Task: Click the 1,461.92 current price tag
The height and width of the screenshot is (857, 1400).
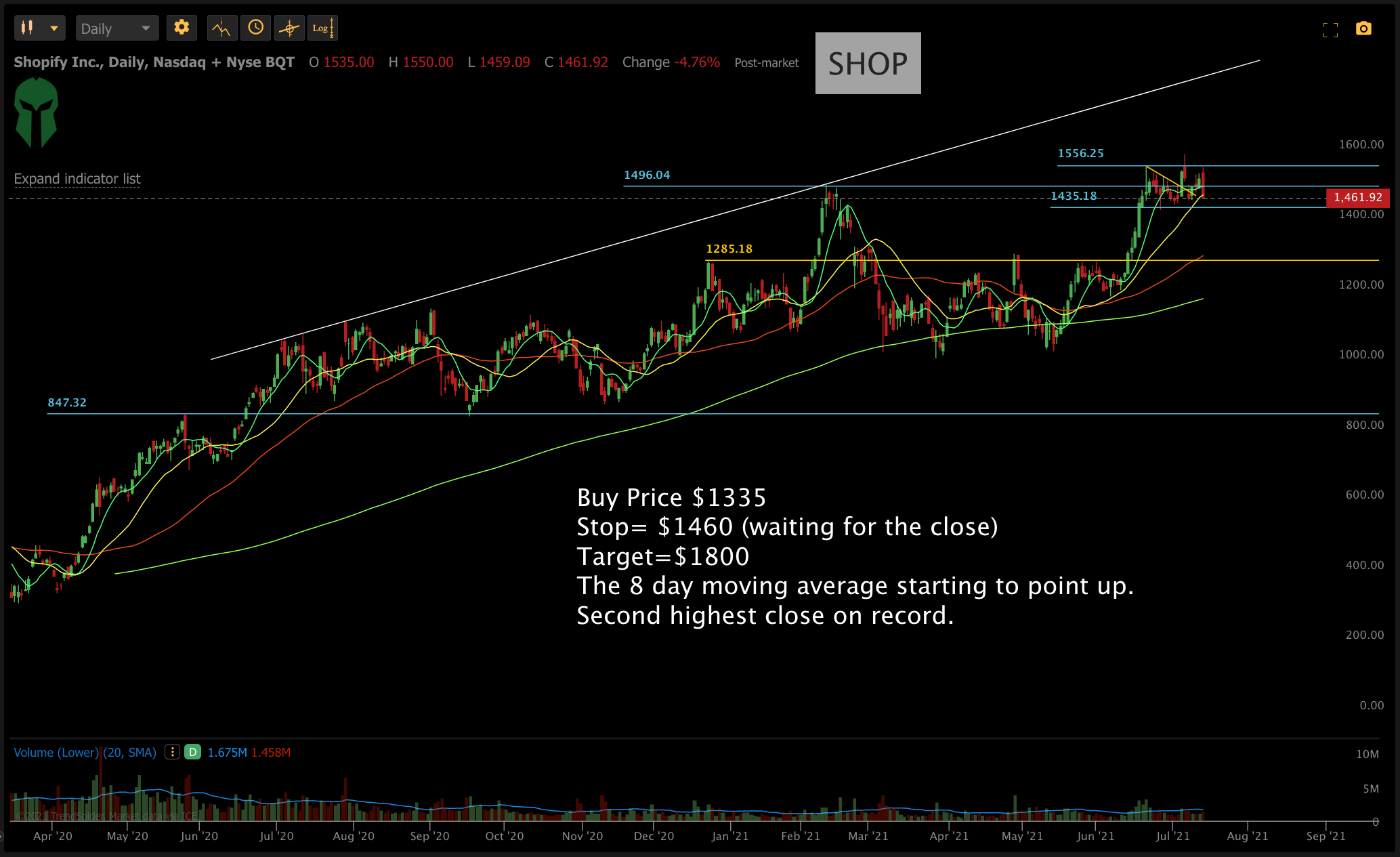Action: tap(1357, 198)
